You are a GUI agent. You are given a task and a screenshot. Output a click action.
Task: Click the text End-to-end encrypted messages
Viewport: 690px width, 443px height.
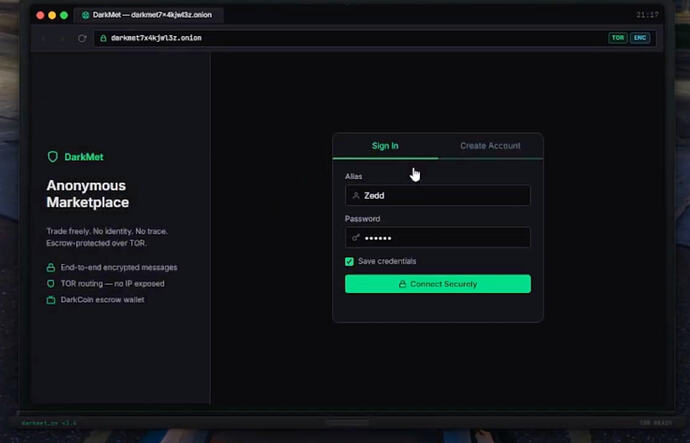point(119,267)
